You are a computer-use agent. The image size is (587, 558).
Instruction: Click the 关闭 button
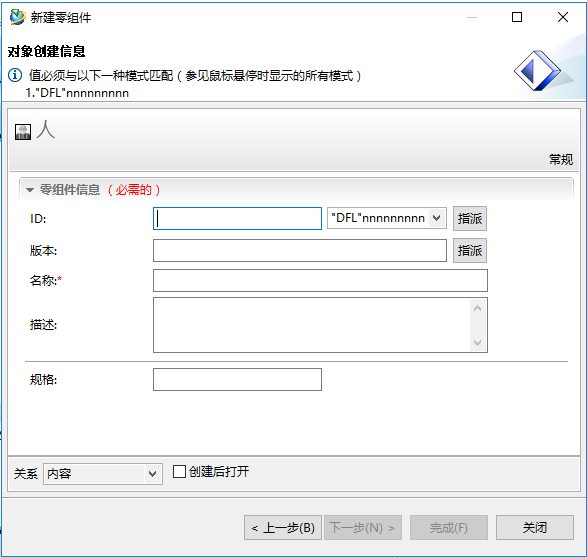point(535,528)
